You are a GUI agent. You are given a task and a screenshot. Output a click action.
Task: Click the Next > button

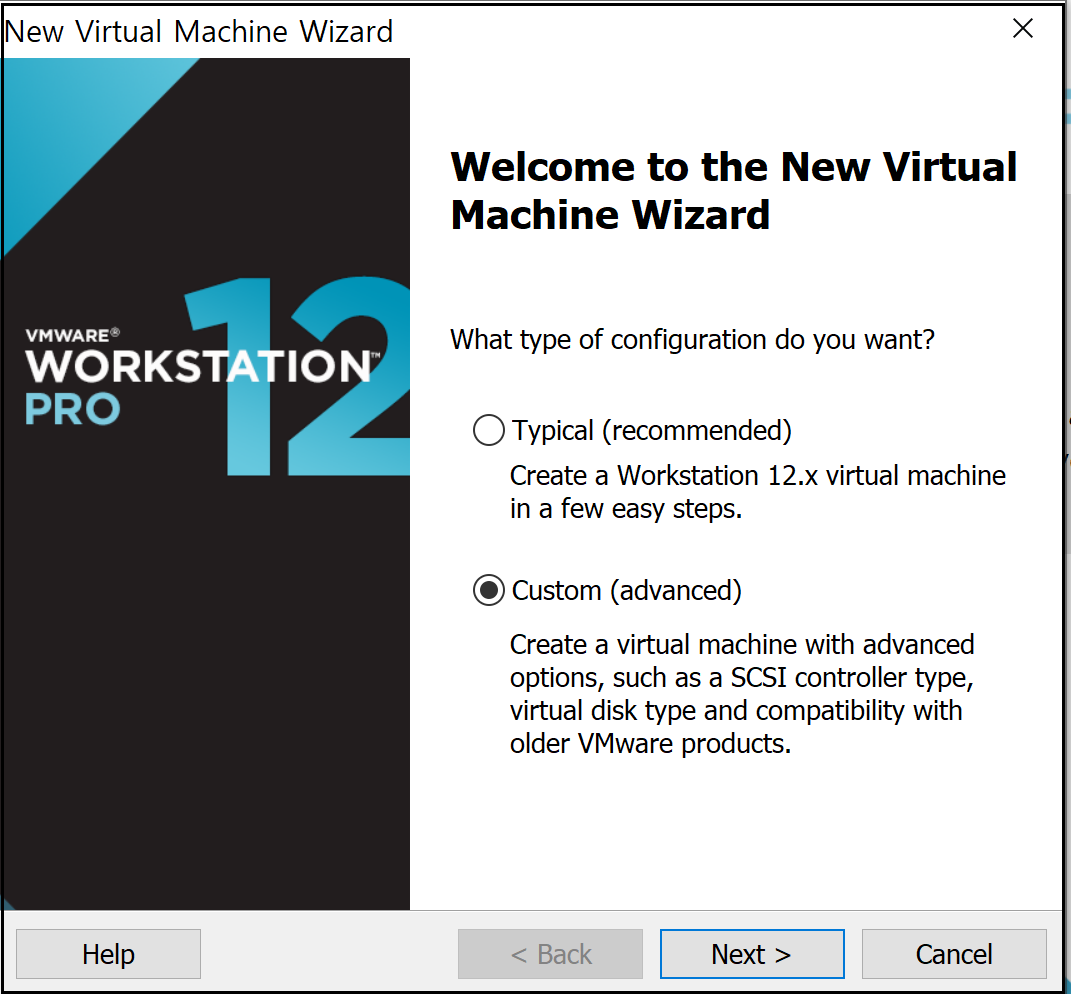pos(752,954)
